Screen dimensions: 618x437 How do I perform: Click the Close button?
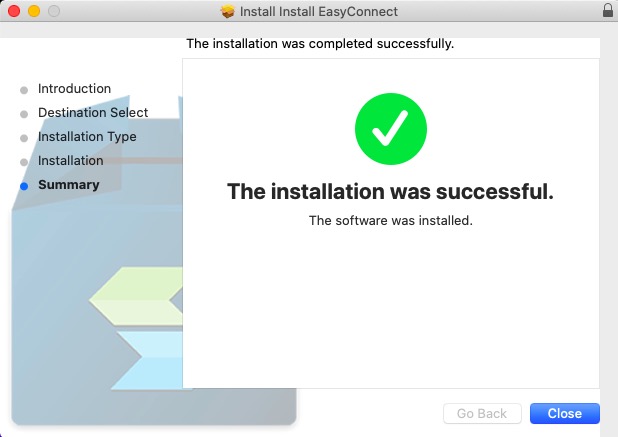pyautogui.click(x=564, y=413)
